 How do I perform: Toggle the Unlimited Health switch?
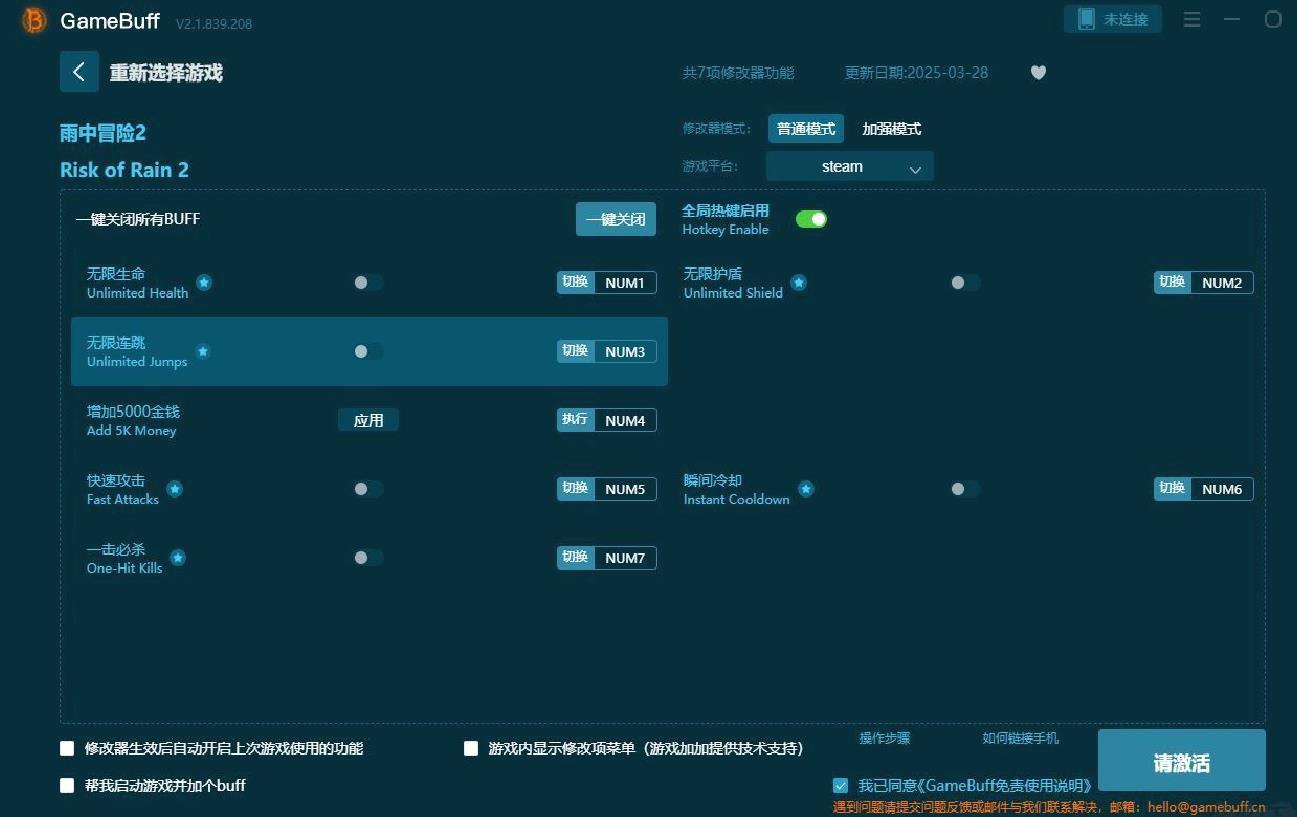coord(368,283)
